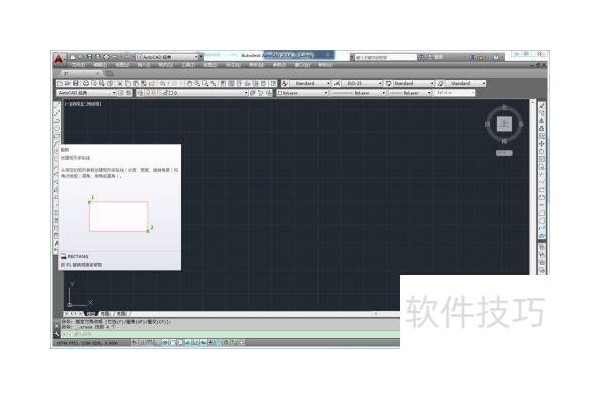Expand the layer 0 dropdown list
The image size is (600, 400).
click(246, 93)
